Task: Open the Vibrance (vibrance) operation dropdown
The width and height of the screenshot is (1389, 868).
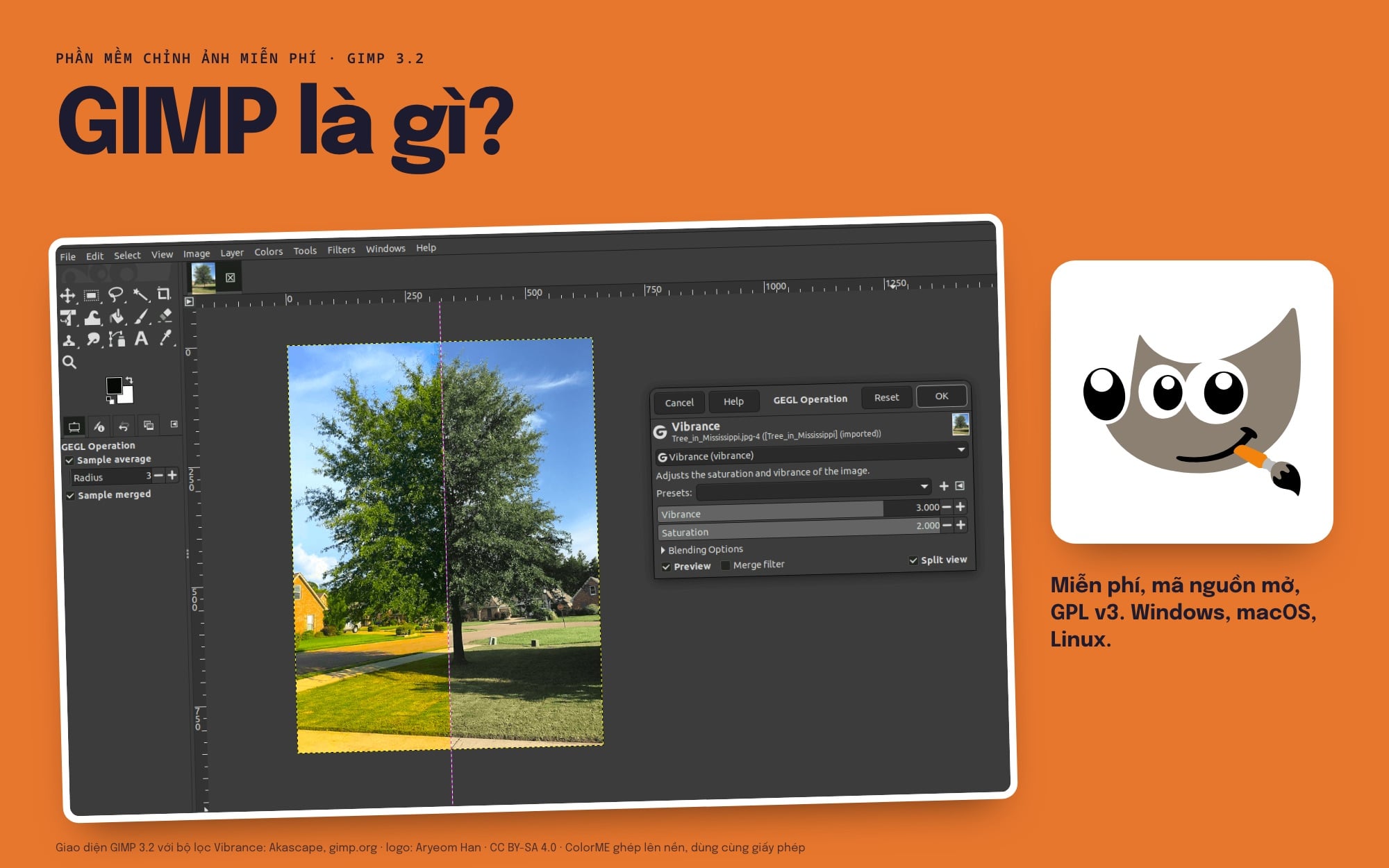Action: coord(811,453)
